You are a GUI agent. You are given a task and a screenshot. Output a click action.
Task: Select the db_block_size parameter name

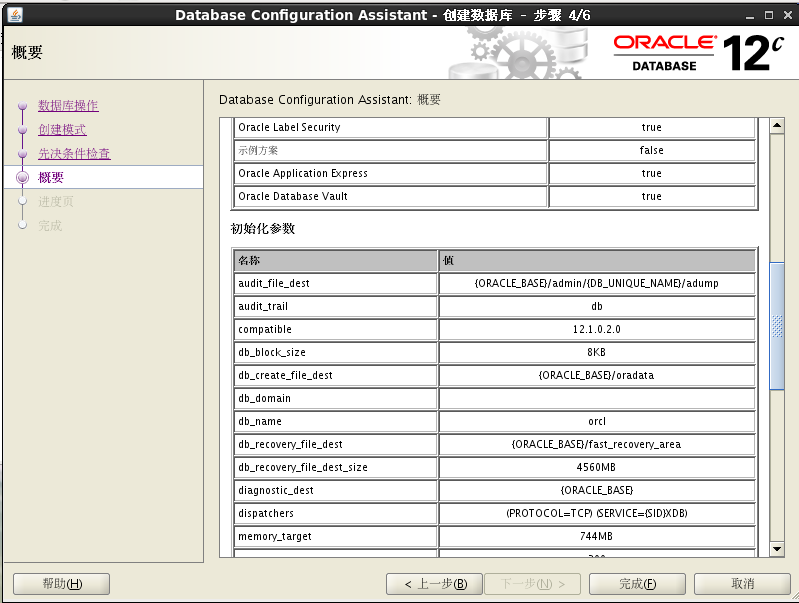(335, 352)
